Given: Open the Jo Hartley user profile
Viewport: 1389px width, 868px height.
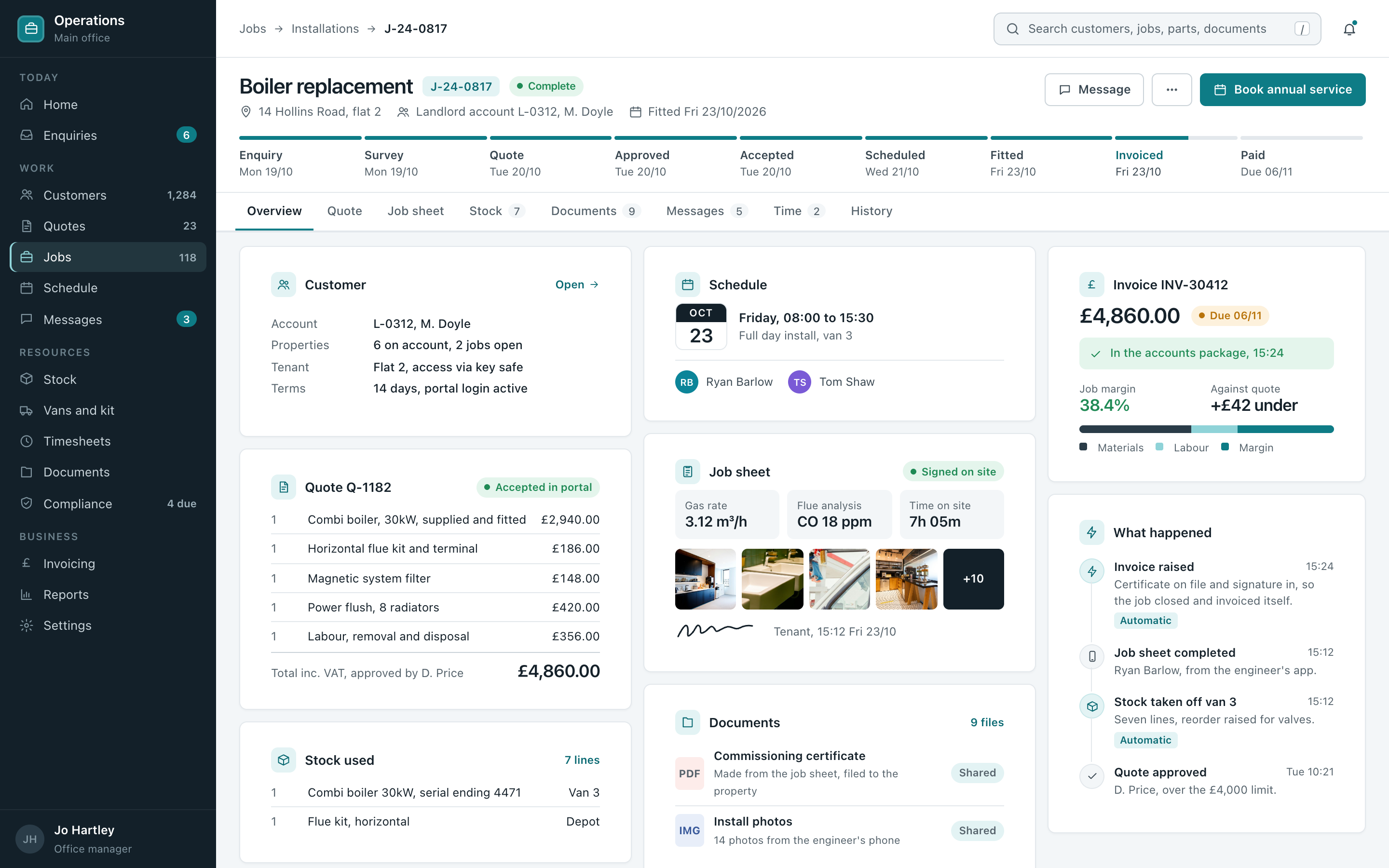Looking at the screenshot, I should [108, 839].
